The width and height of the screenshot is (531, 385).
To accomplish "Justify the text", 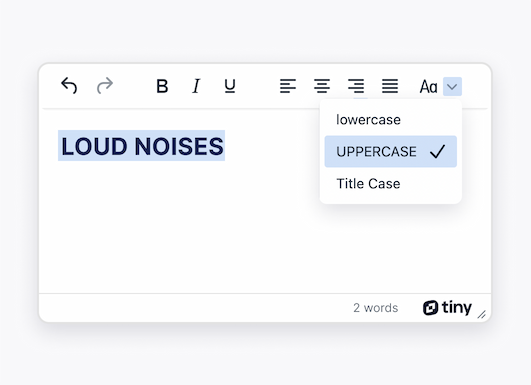I will click(390, 86).
